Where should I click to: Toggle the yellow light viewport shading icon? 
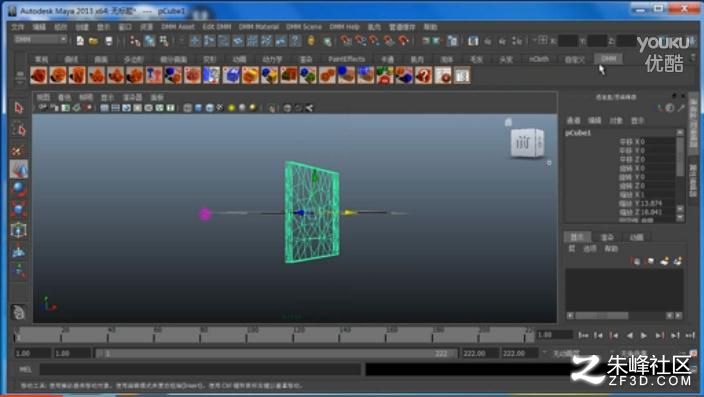click(x=232, y=108)
